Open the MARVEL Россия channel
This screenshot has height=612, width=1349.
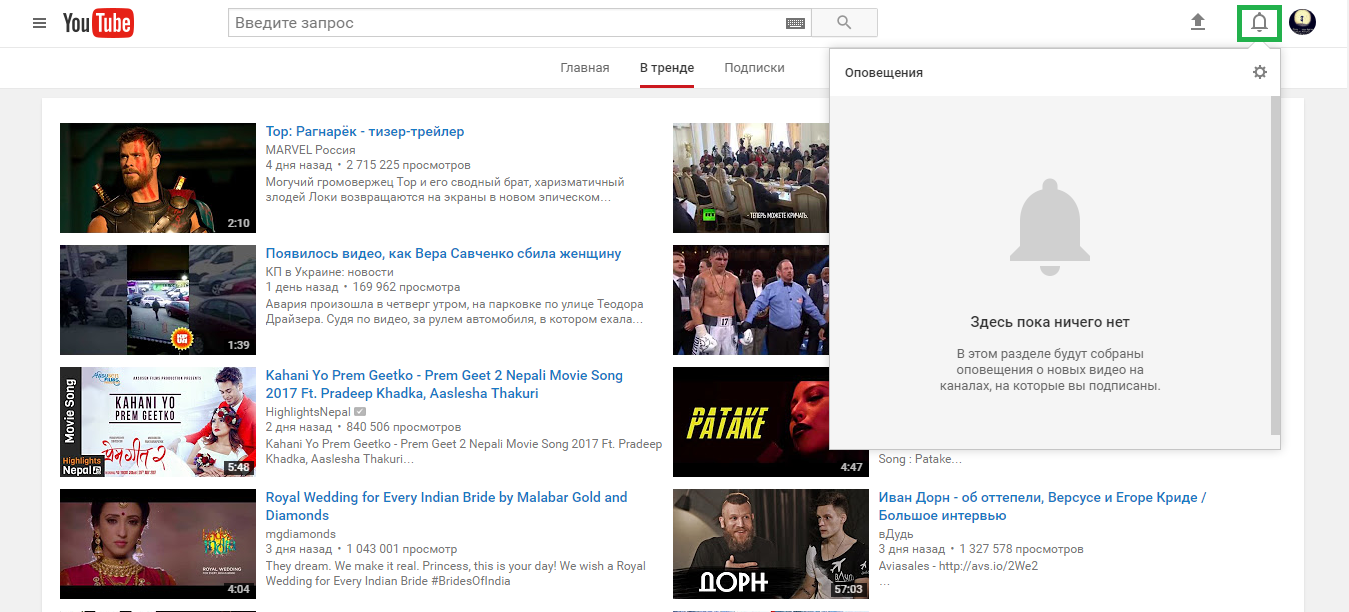click(x=310, y=150)
